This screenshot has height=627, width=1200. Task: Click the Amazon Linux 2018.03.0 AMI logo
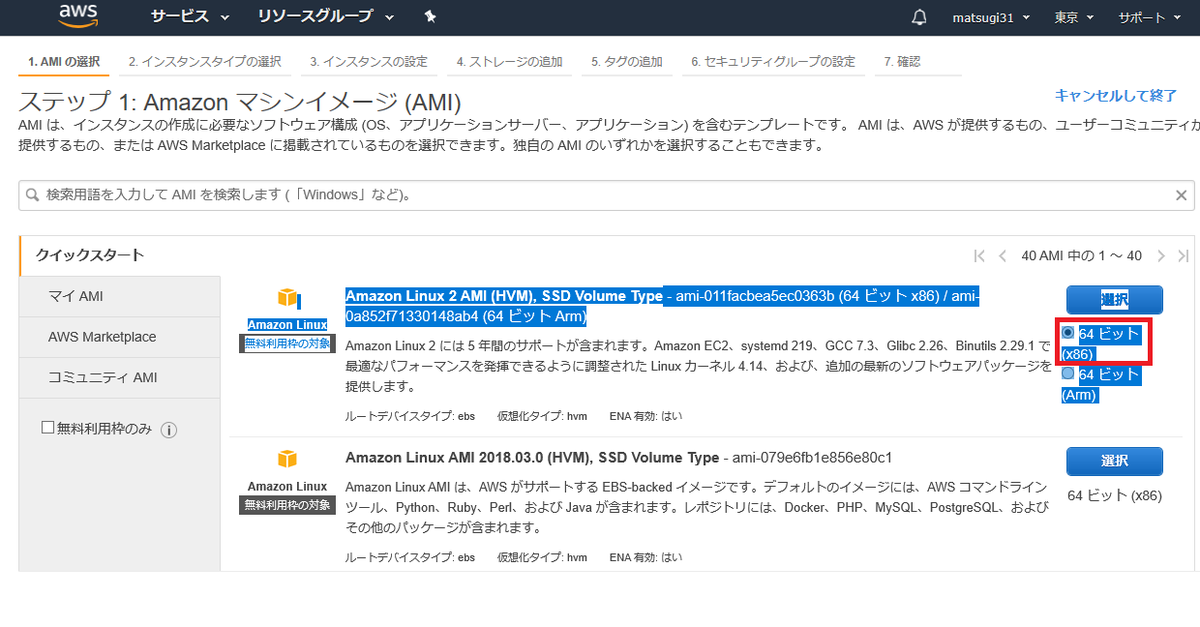288,459
